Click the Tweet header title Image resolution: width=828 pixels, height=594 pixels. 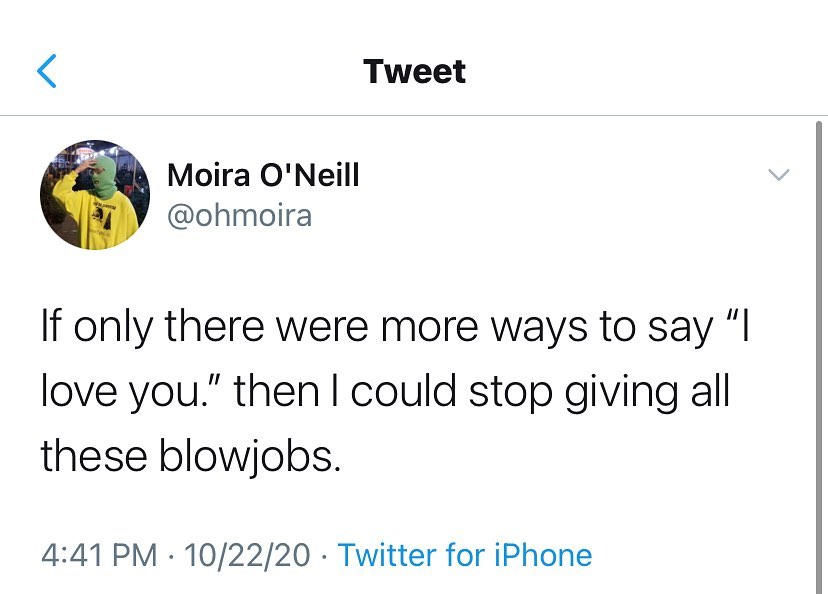[414, 72]
